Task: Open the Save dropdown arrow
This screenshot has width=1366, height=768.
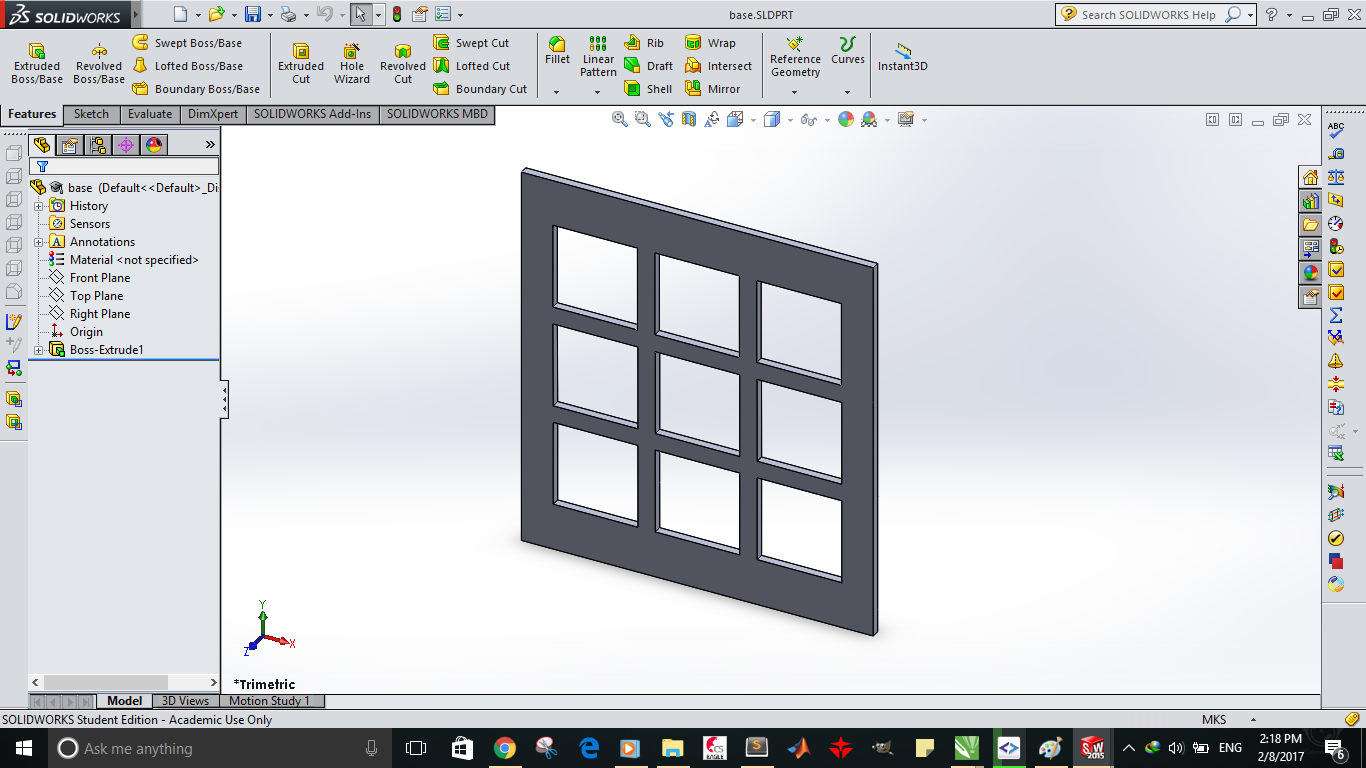Action: point(270,15)
